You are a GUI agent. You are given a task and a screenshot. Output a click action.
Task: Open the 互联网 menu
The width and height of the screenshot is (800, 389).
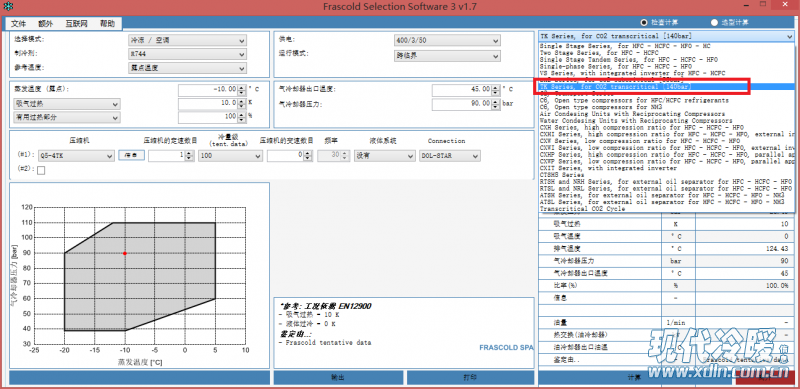(76, 23)
